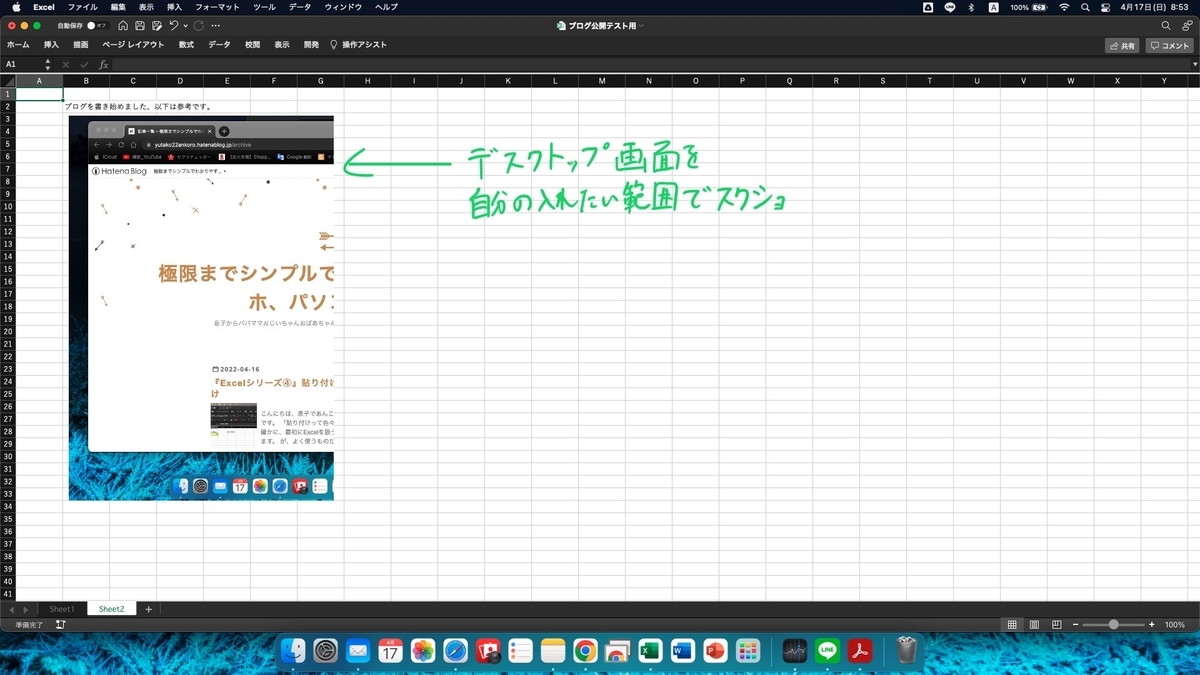1200x675 pixels.
Task: Select the Insert Function fx icon
Action: tap(104, 63)
